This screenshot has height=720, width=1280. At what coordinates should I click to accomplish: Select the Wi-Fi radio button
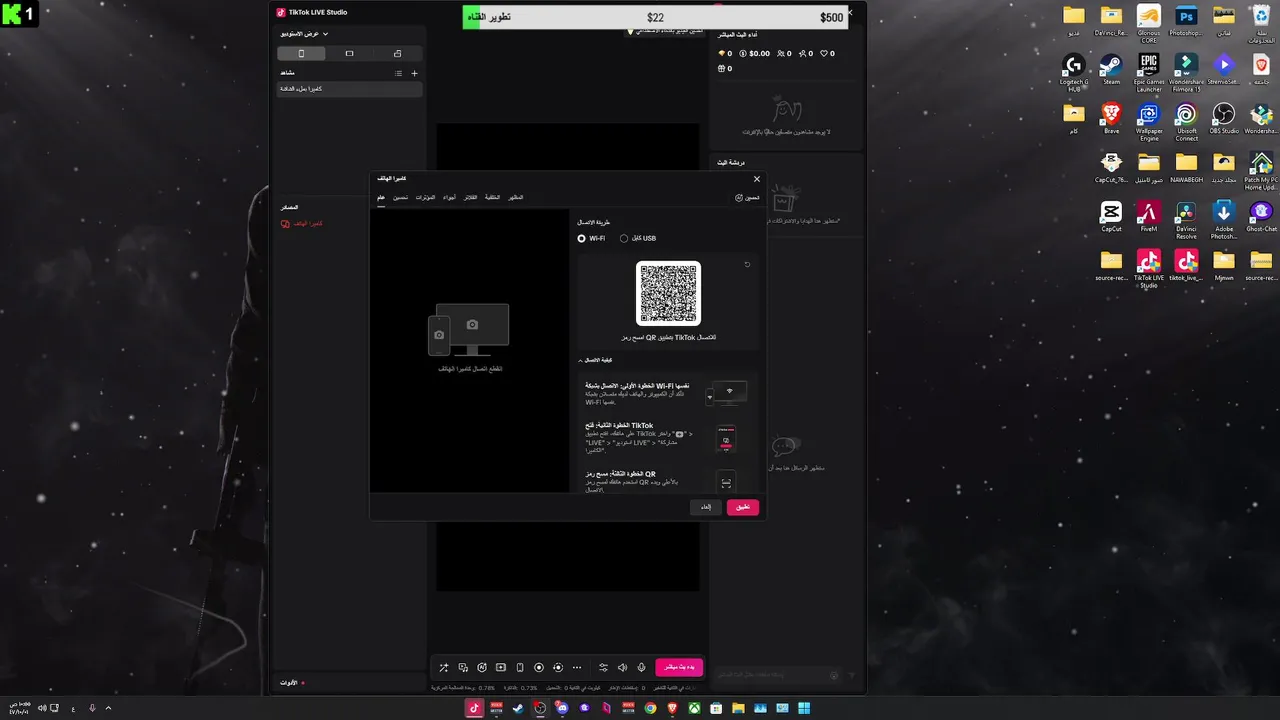(x=581, y=238)
